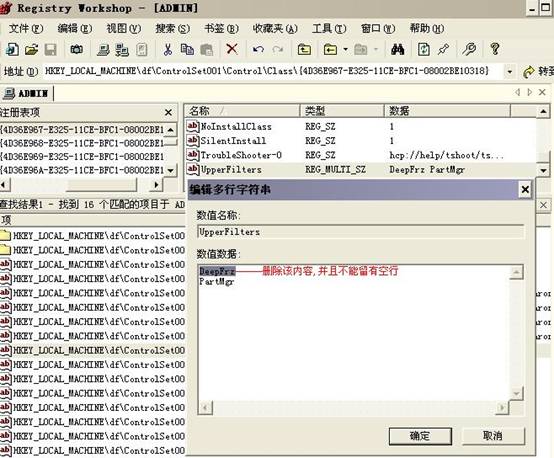Click registry tree scroll right arrow
554x458 pixels.
[x=157, y=184]
